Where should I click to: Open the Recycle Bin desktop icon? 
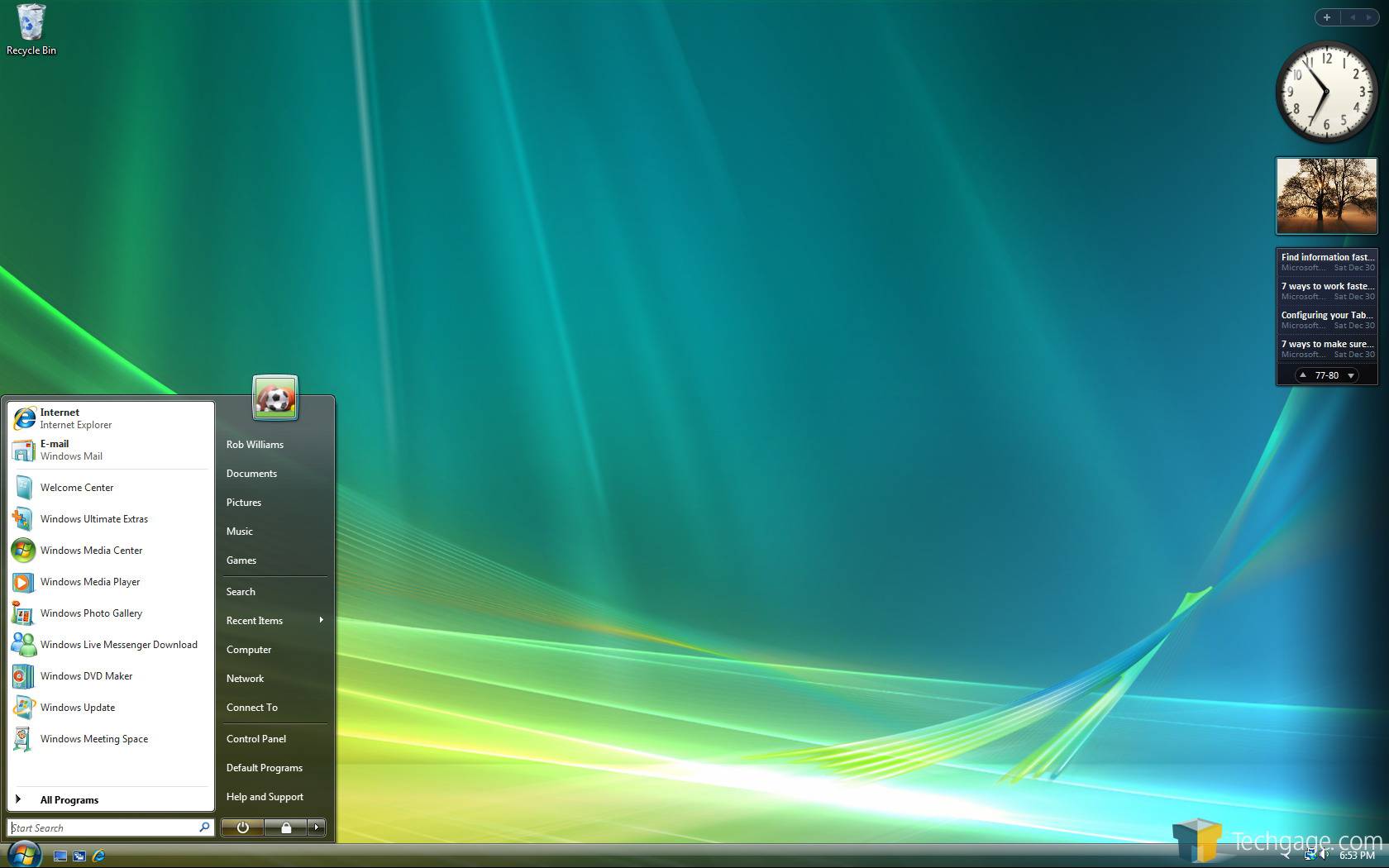coord(31,30)
